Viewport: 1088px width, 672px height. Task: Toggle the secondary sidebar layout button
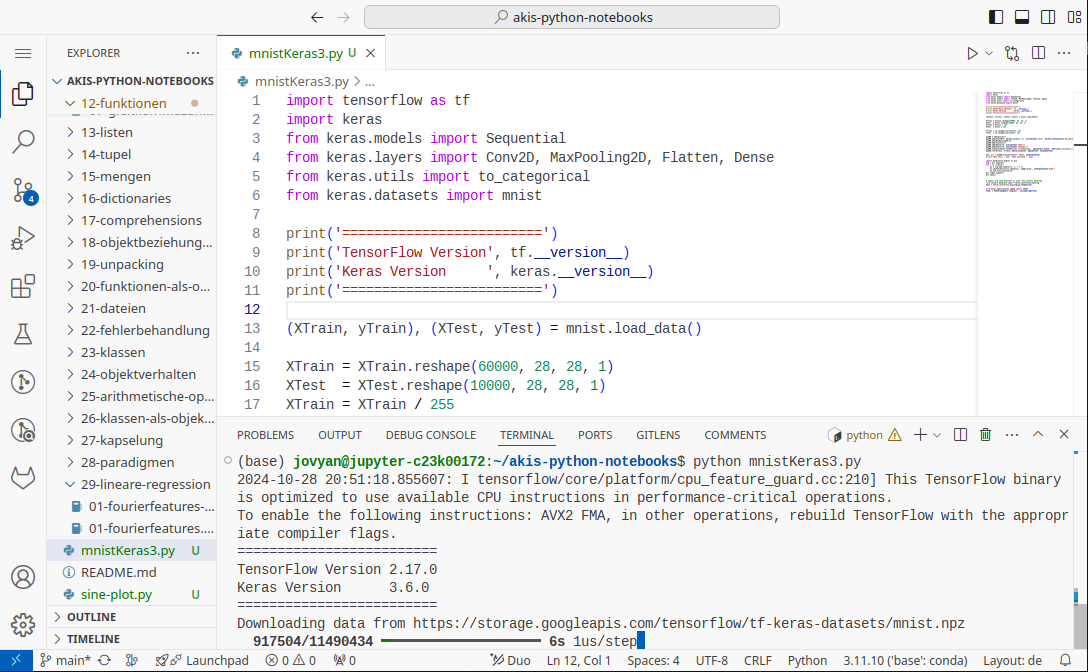pos(1047,17)
